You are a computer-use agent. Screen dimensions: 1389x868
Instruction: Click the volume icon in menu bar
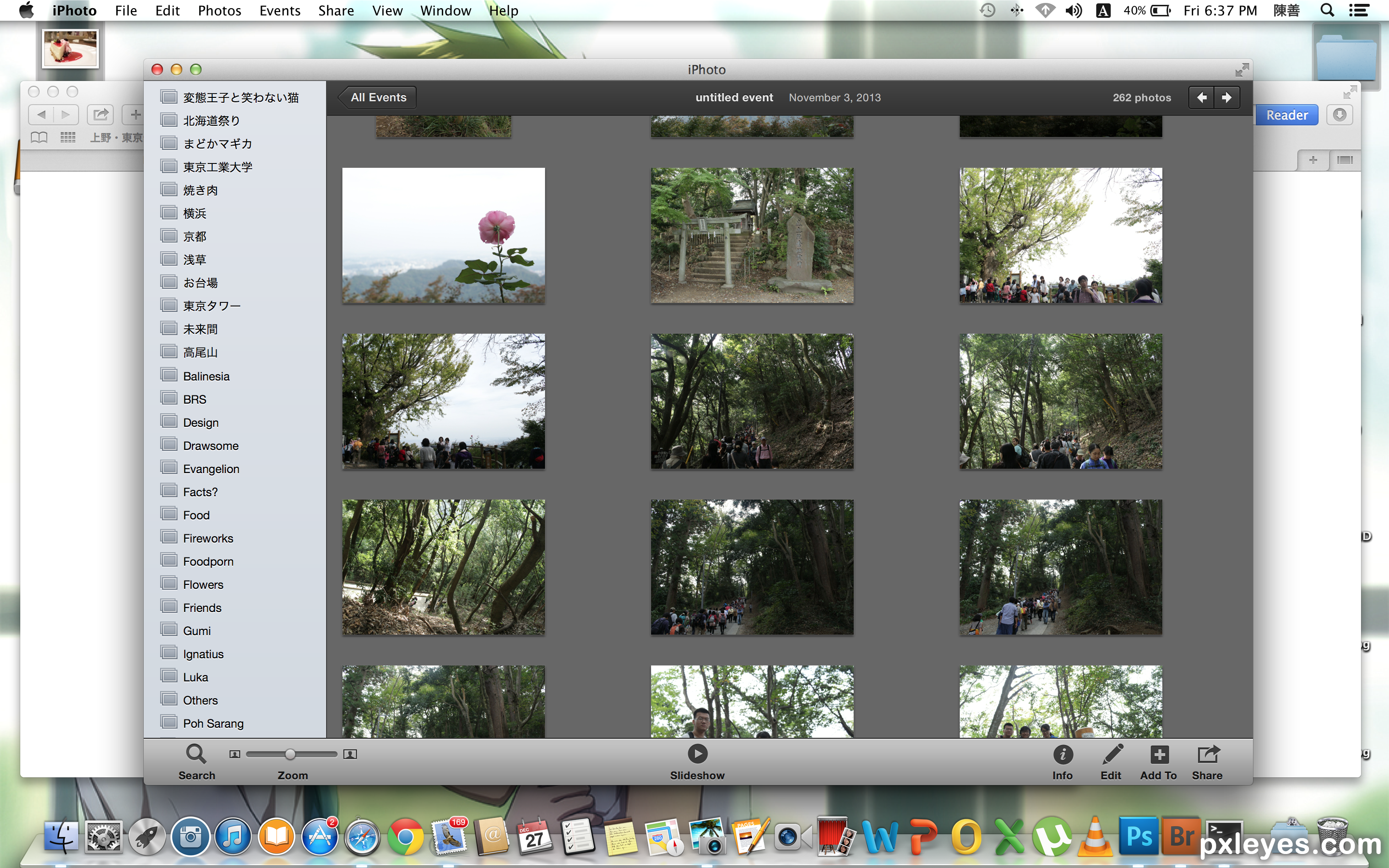pyautogui.click(x=1073, y=10)
